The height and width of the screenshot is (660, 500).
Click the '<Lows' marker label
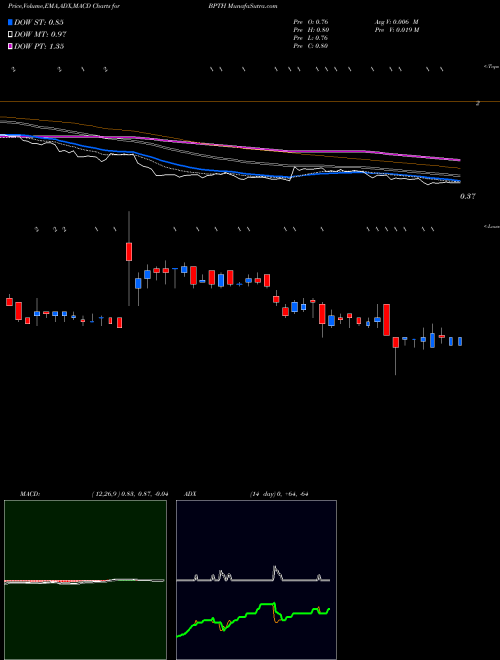click(x=491, y=226)
